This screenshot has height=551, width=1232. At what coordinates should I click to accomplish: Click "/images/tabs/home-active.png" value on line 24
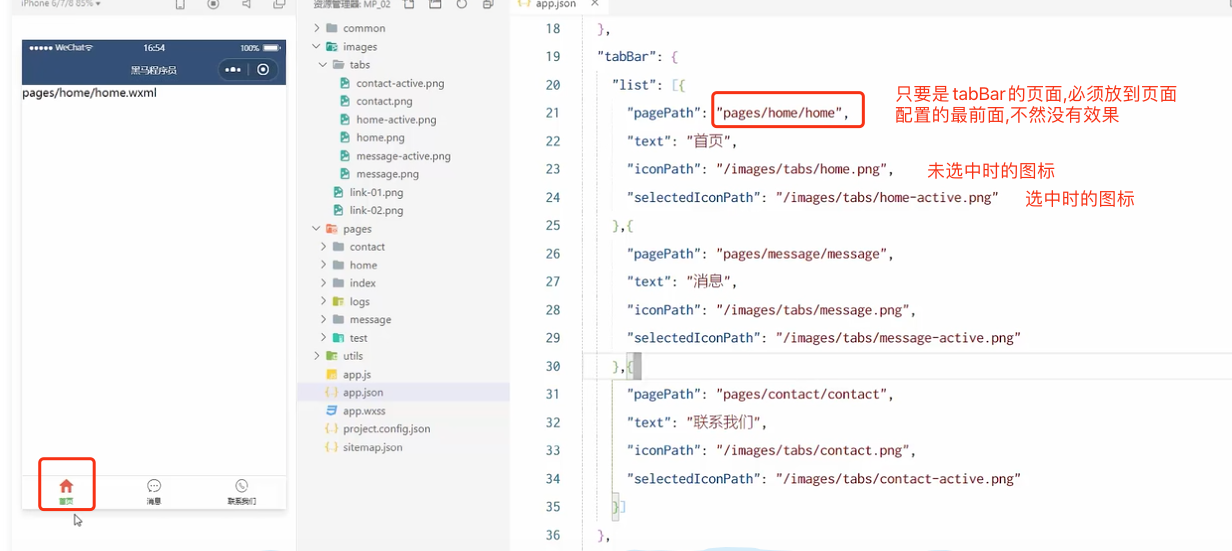coord(887,197)
